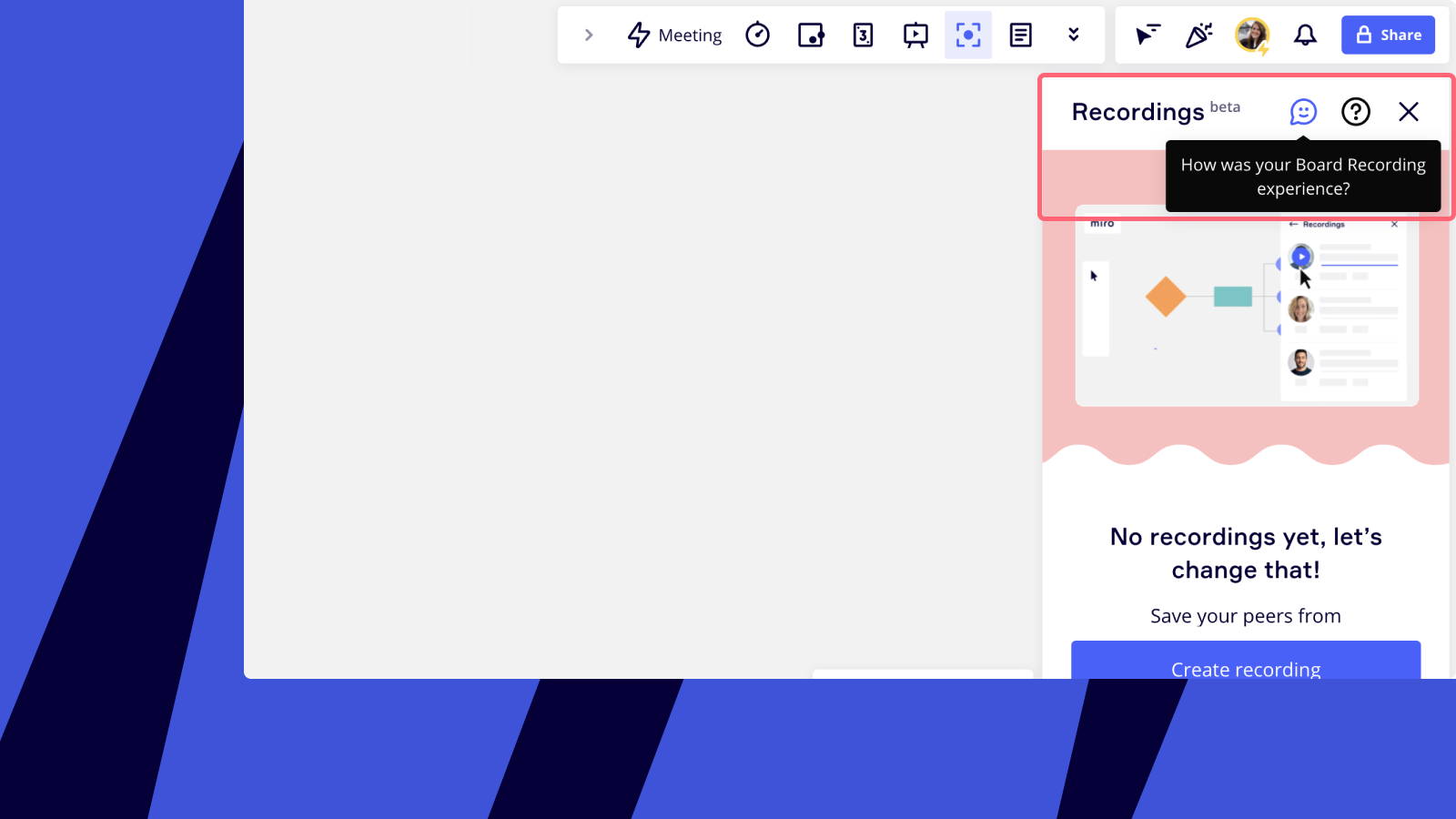Open the Timer tool
This screenshot has width=1456, height=819.
pyautogui.click(x=757, y=35)
